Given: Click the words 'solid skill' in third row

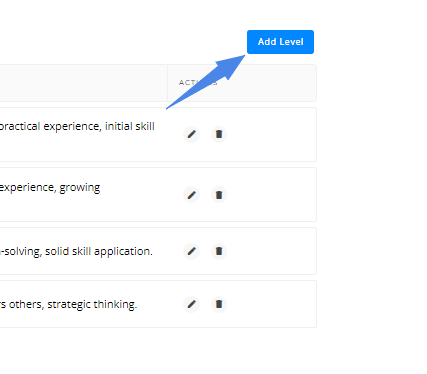Looking at the screenshot, I should (x=68, y=251).
